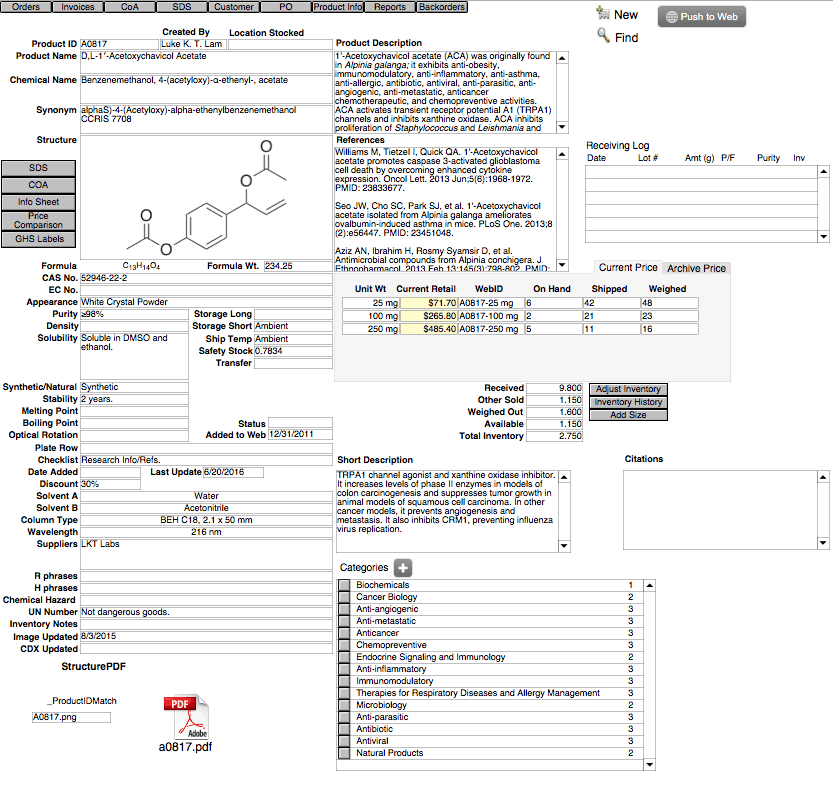Open Inventory History
833x789 pixels.
pyautogui.click(x=628, y=402)
